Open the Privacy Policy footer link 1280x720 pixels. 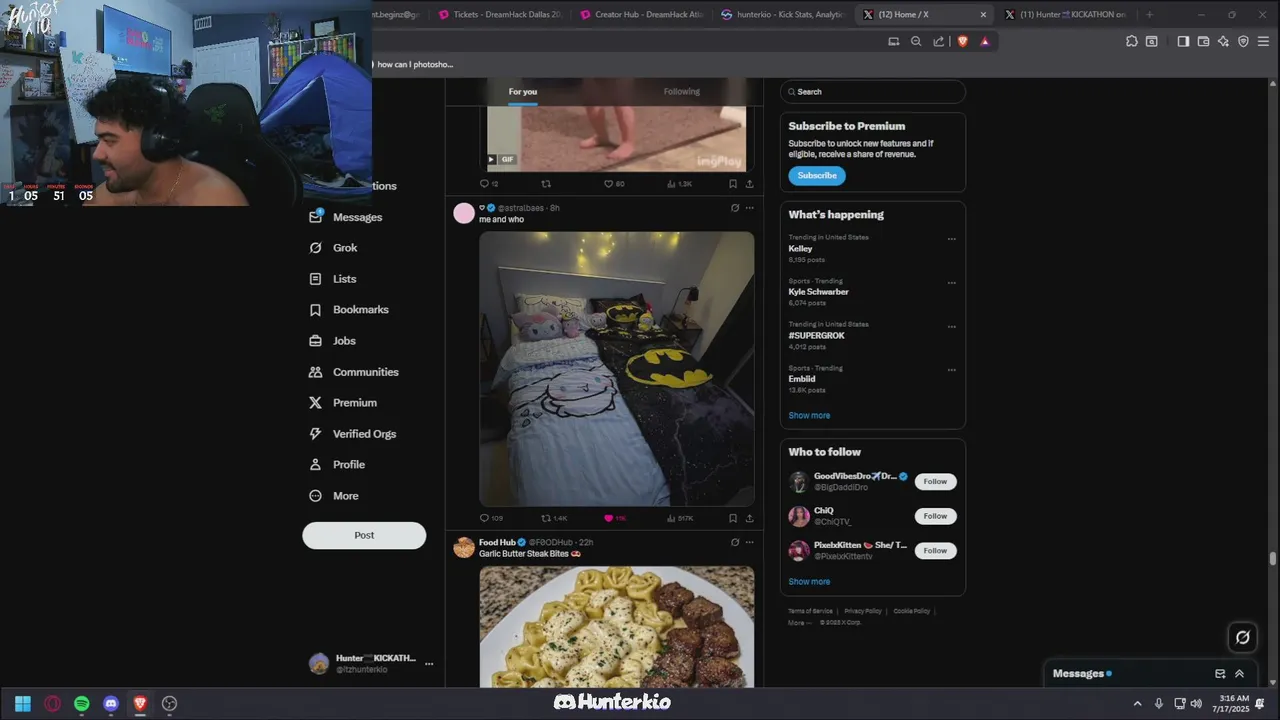pos(863,611)
